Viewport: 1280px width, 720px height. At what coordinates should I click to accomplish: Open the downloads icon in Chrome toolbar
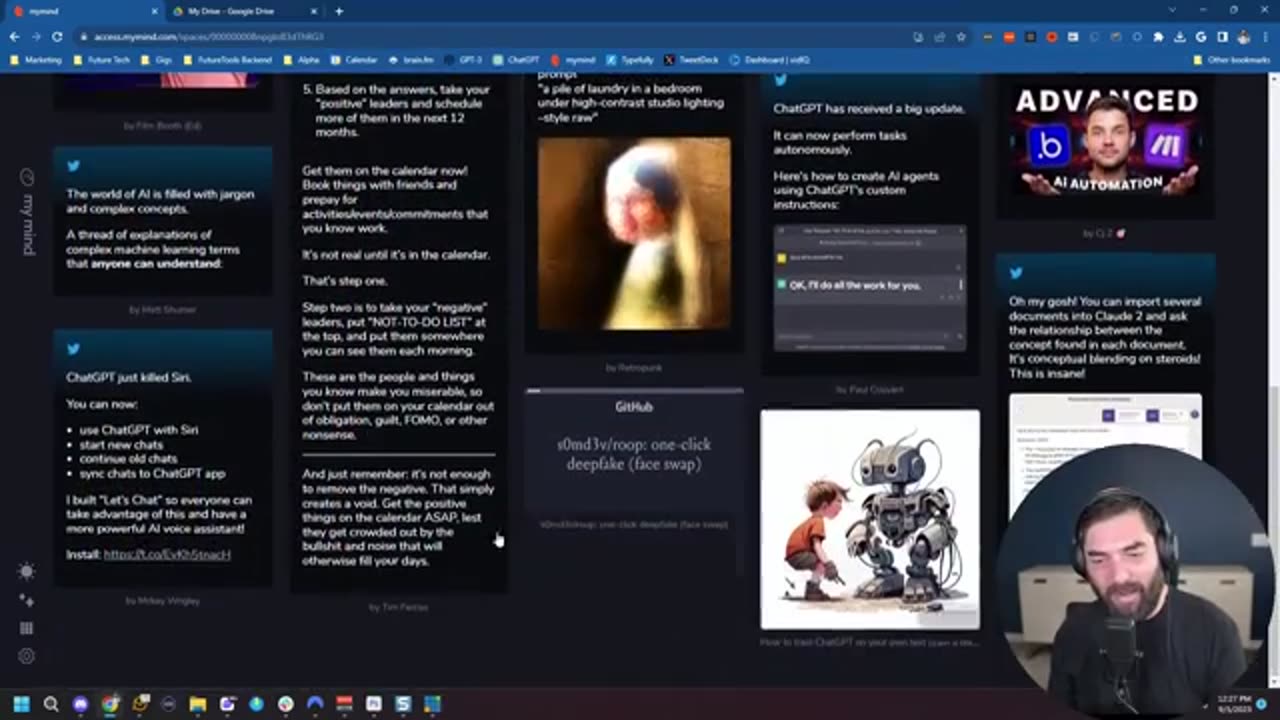(1180, 37)
